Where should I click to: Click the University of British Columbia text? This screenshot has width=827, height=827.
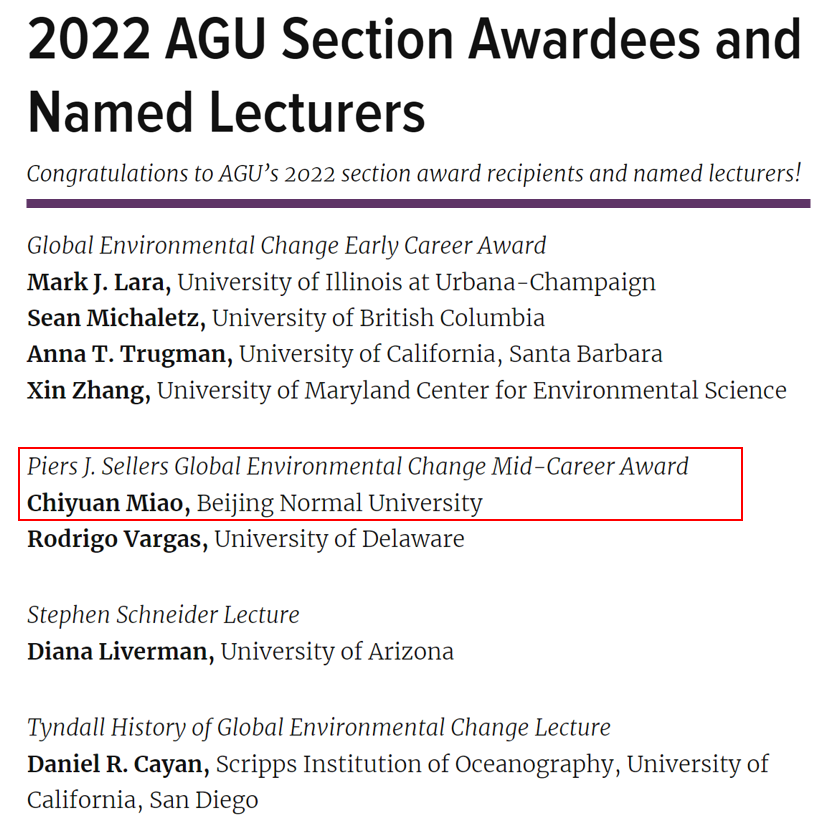[378, 318]
